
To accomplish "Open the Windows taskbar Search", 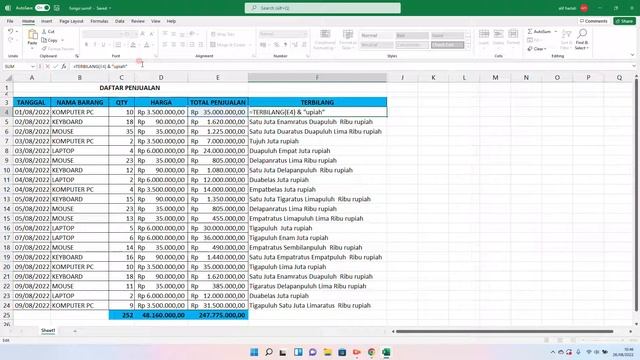I will pos(269,352).
